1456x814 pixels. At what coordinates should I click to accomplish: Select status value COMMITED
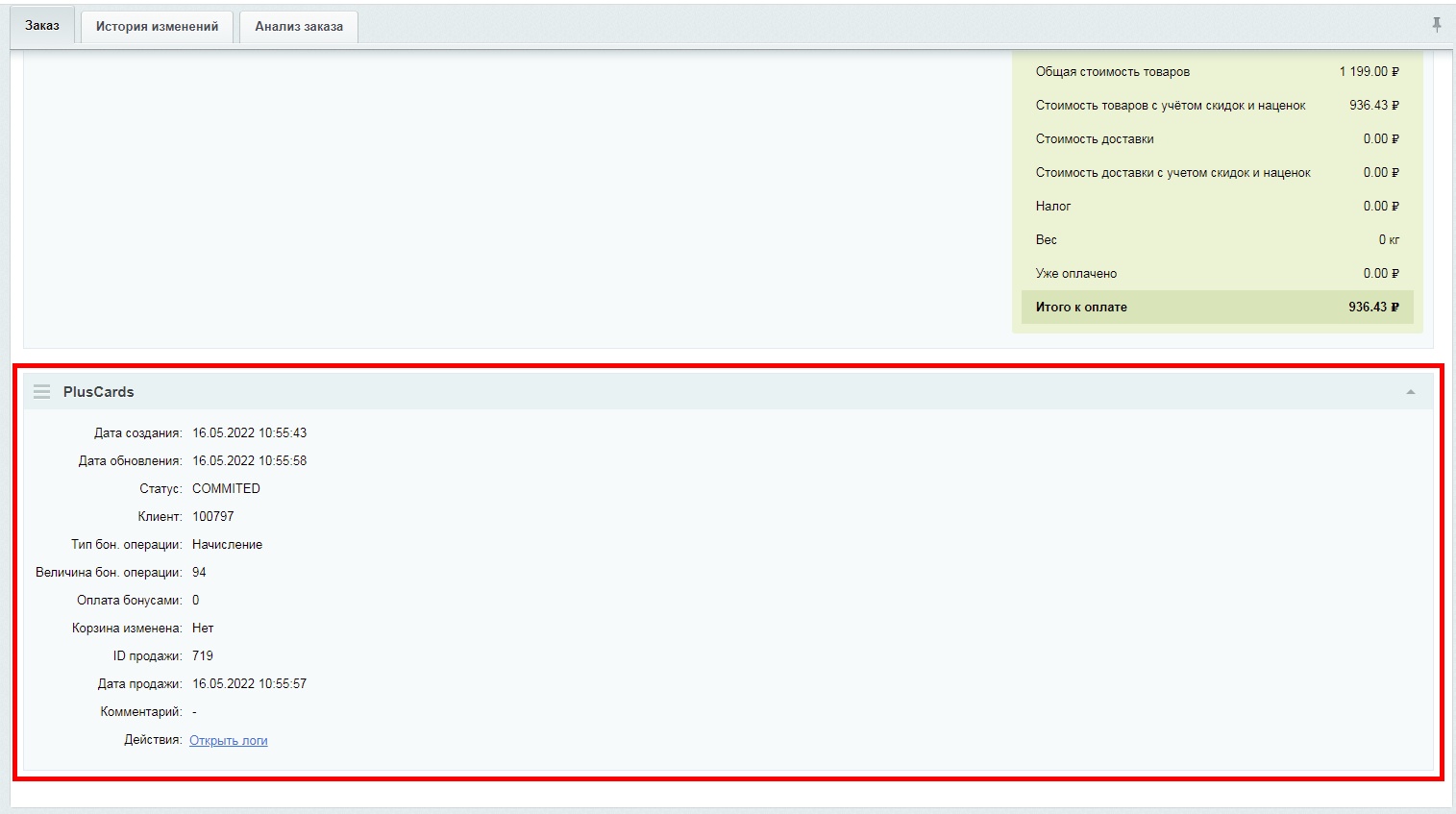226,488
